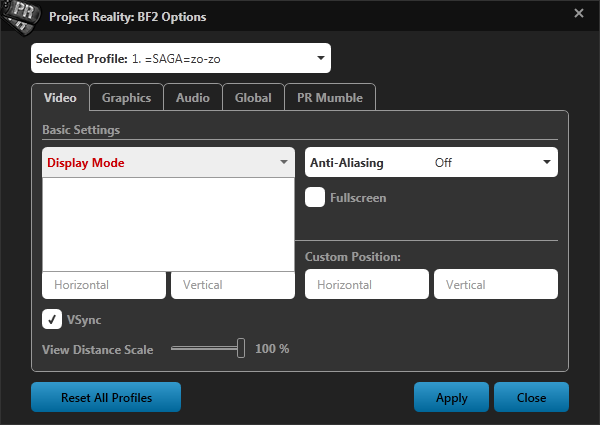Click the View Distance Scale slider handle
Screen dimensions: 600x425
[x=241, y=348]
